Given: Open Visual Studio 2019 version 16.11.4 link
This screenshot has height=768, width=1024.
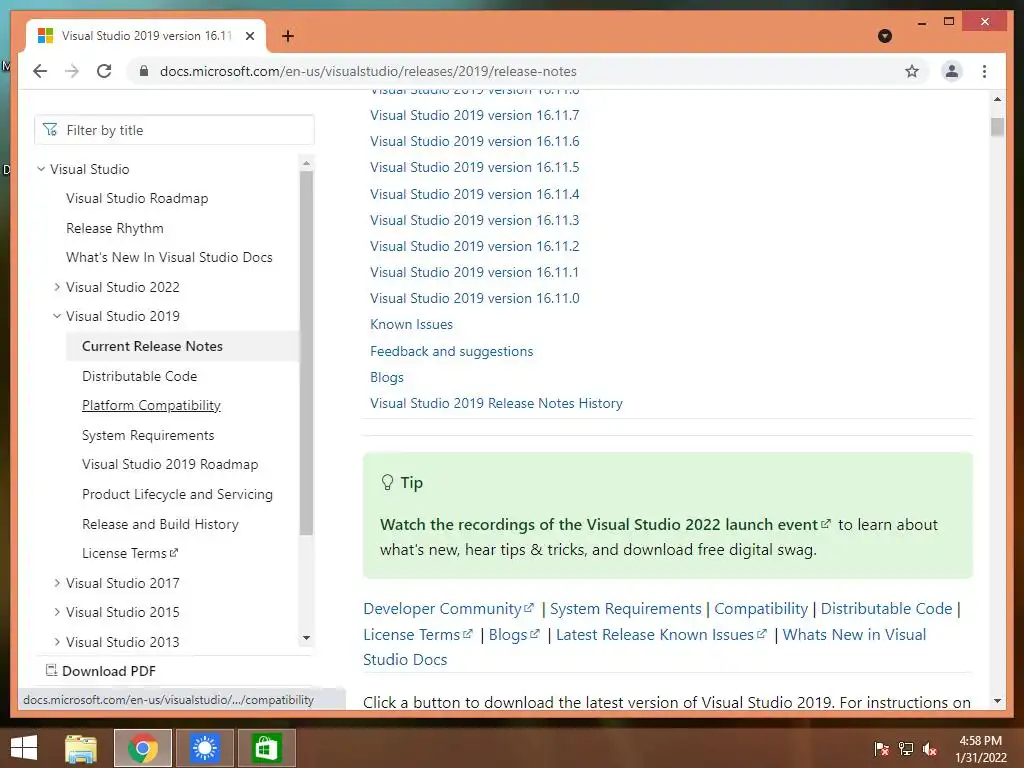Looking at the screenshot, I should [x=475, y=194].
